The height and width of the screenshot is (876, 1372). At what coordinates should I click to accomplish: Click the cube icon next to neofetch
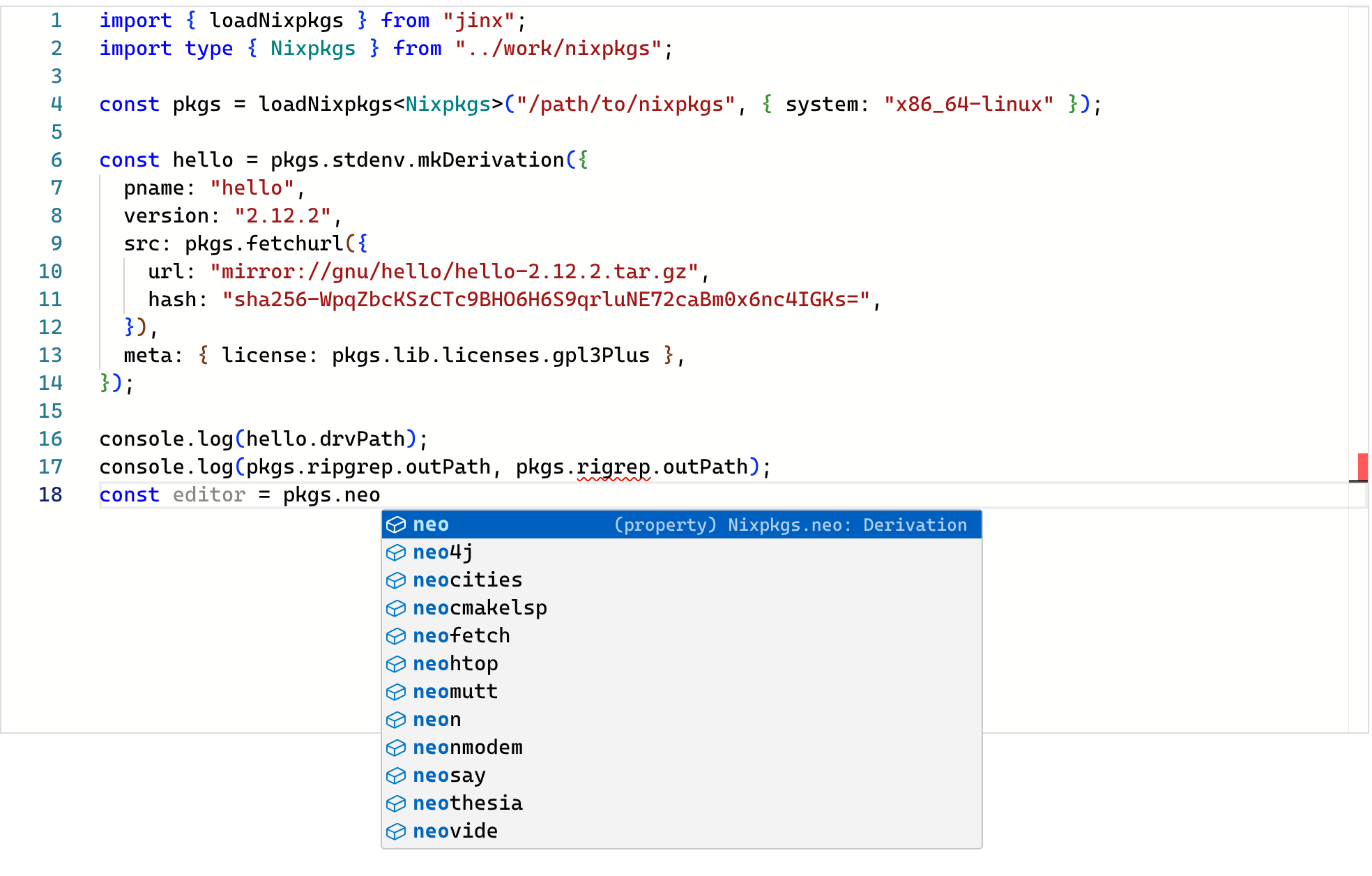396,637
